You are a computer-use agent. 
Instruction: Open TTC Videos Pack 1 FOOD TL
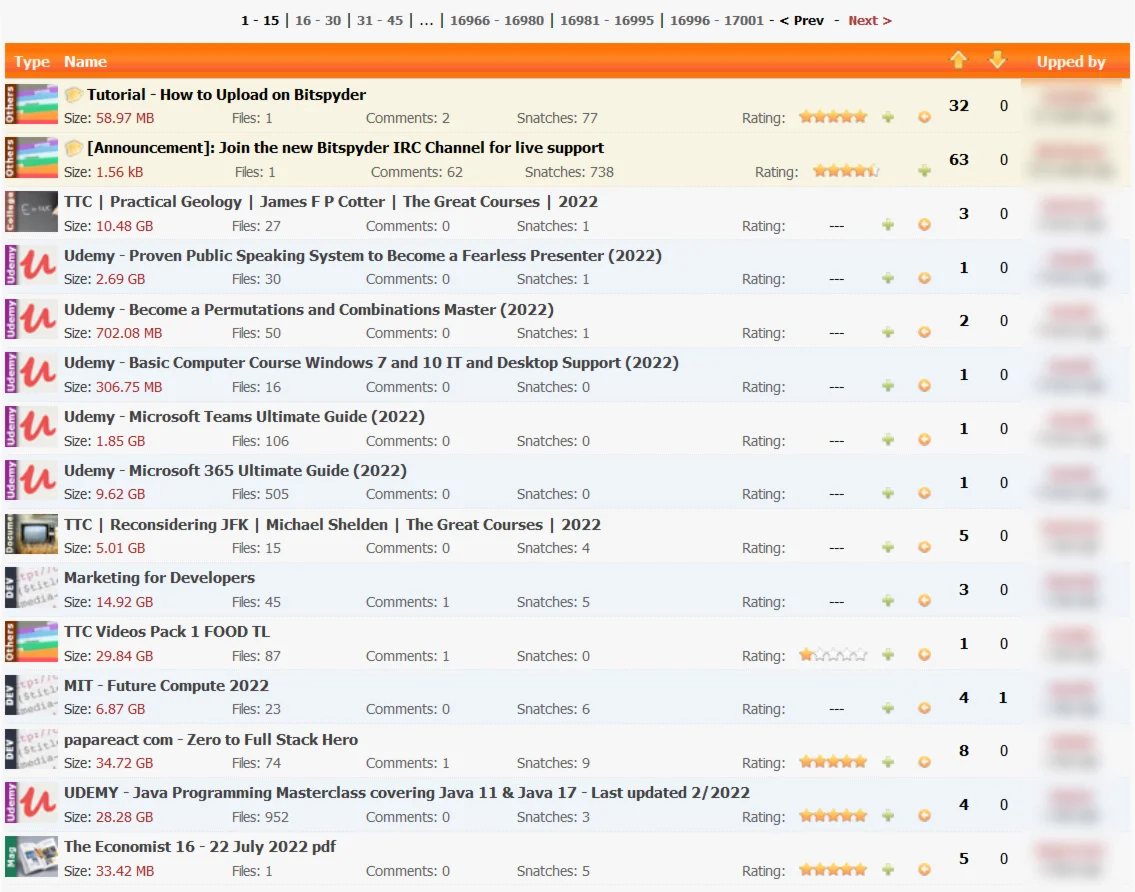click(166, 631)
